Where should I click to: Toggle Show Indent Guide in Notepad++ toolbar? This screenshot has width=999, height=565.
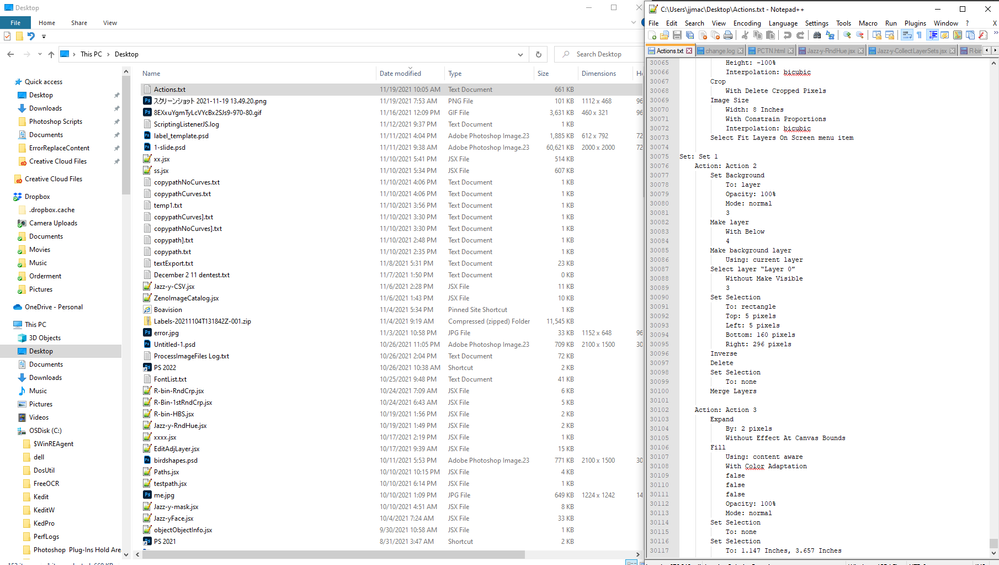[933, 35]
